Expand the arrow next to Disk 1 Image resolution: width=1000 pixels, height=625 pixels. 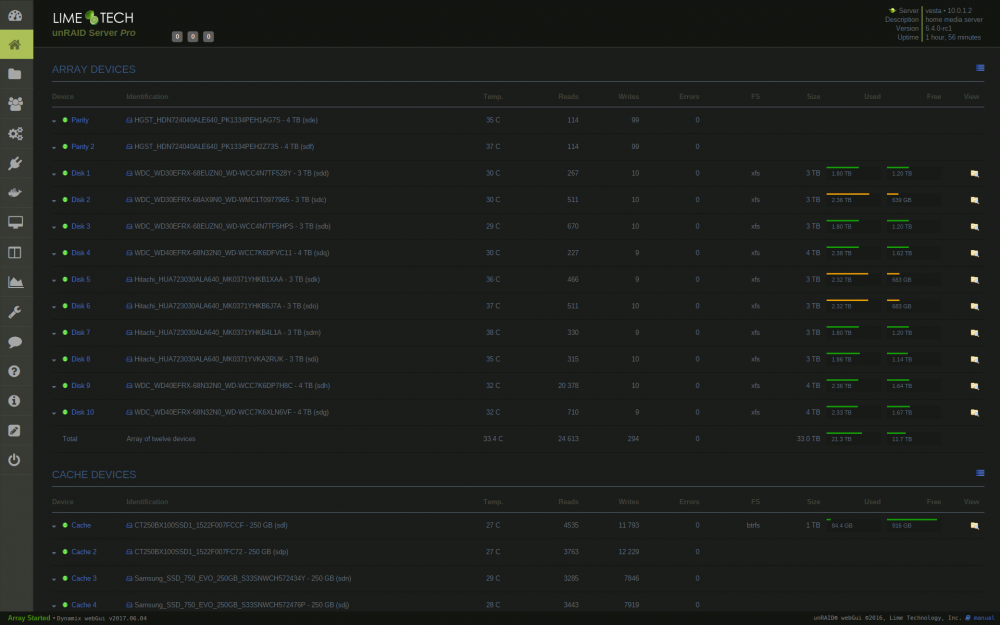[54, 174]
